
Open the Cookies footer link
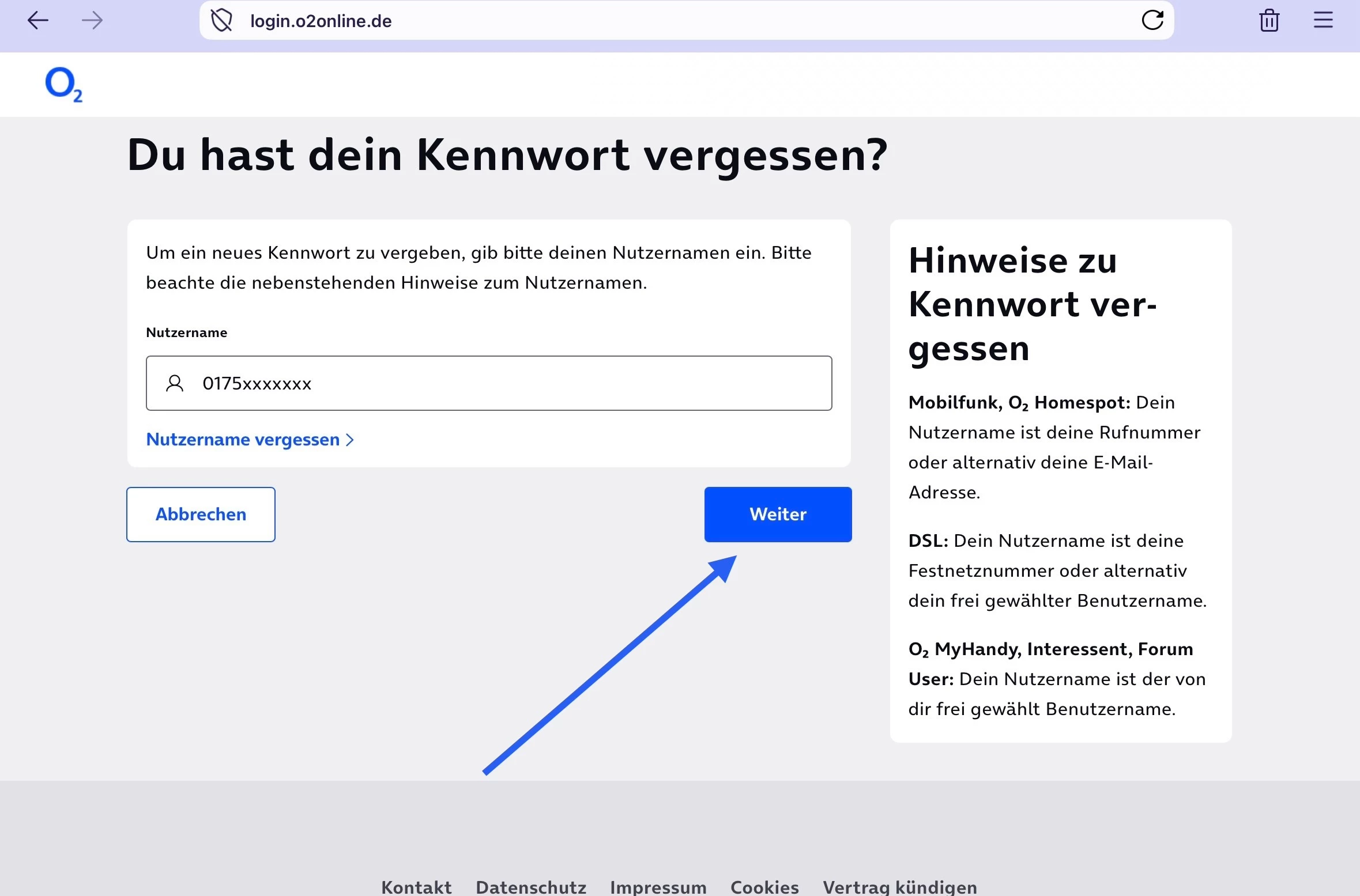(764, 887)
